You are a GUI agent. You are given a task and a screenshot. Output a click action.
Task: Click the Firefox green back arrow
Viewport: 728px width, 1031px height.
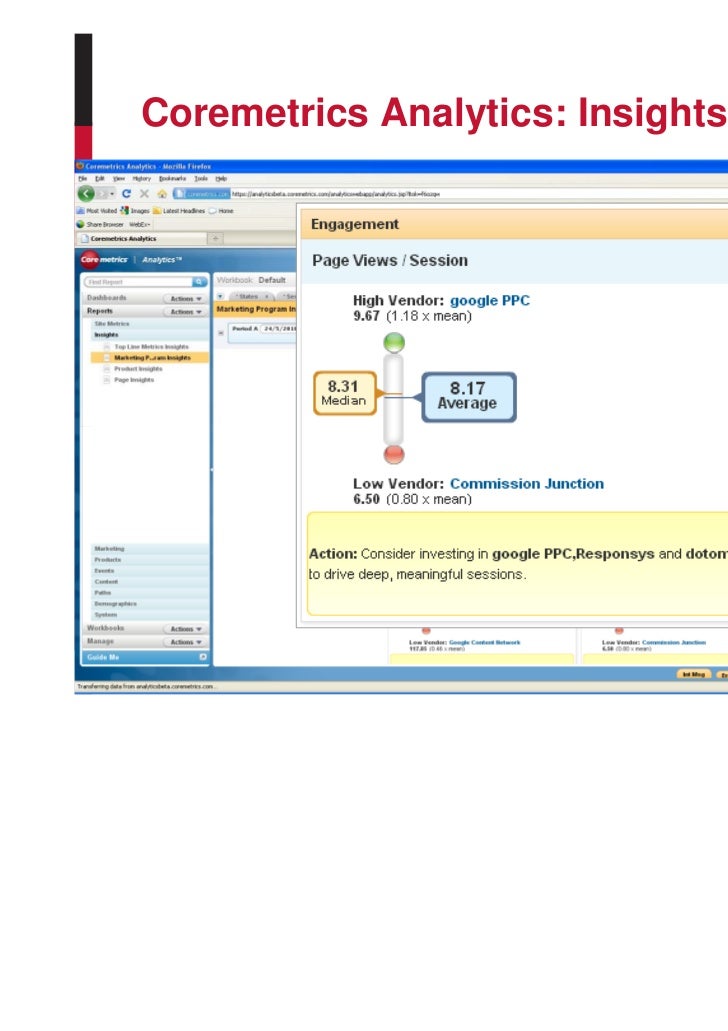coord(86,194)
